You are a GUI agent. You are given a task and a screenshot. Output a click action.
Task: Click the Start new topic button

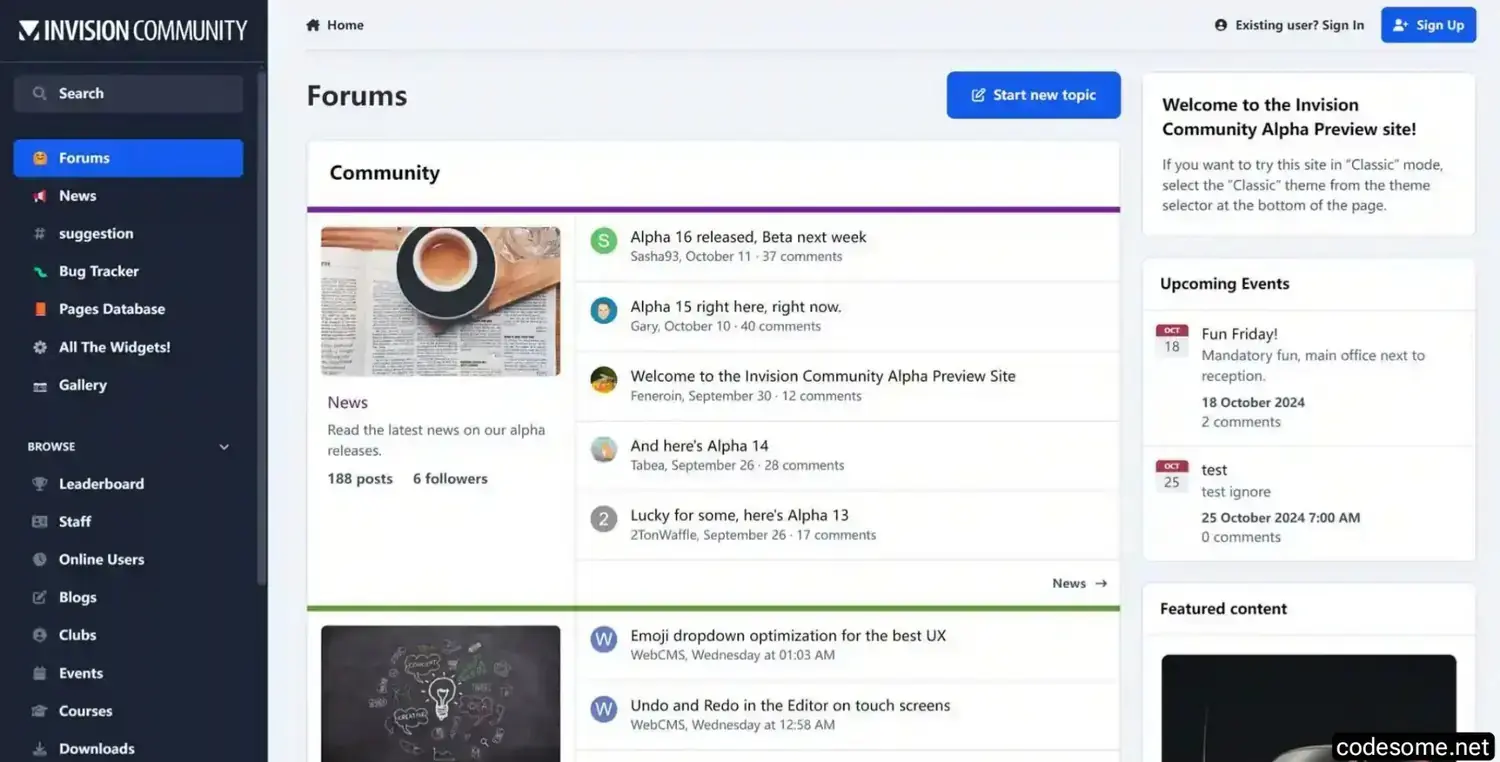click(x=1033, y=95)
